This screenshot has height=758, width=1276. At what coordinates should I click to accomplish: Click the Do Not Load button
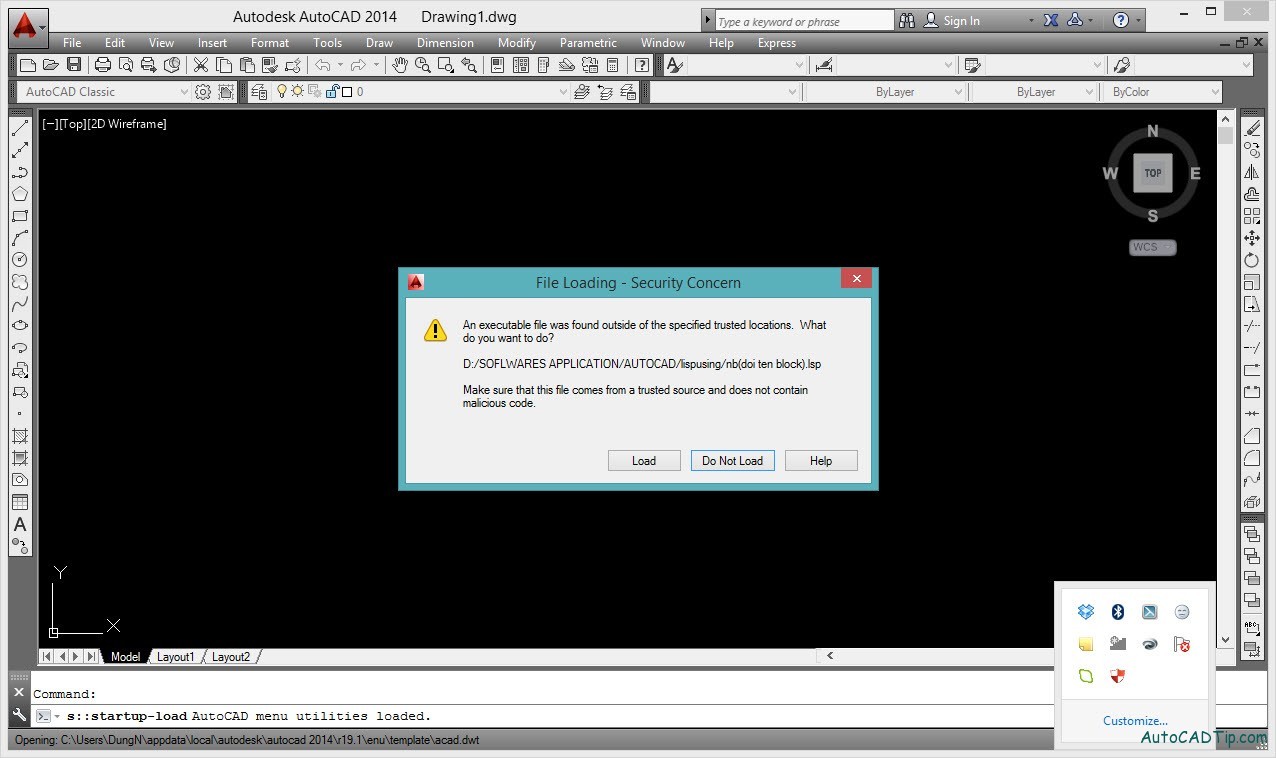point(732,461)
